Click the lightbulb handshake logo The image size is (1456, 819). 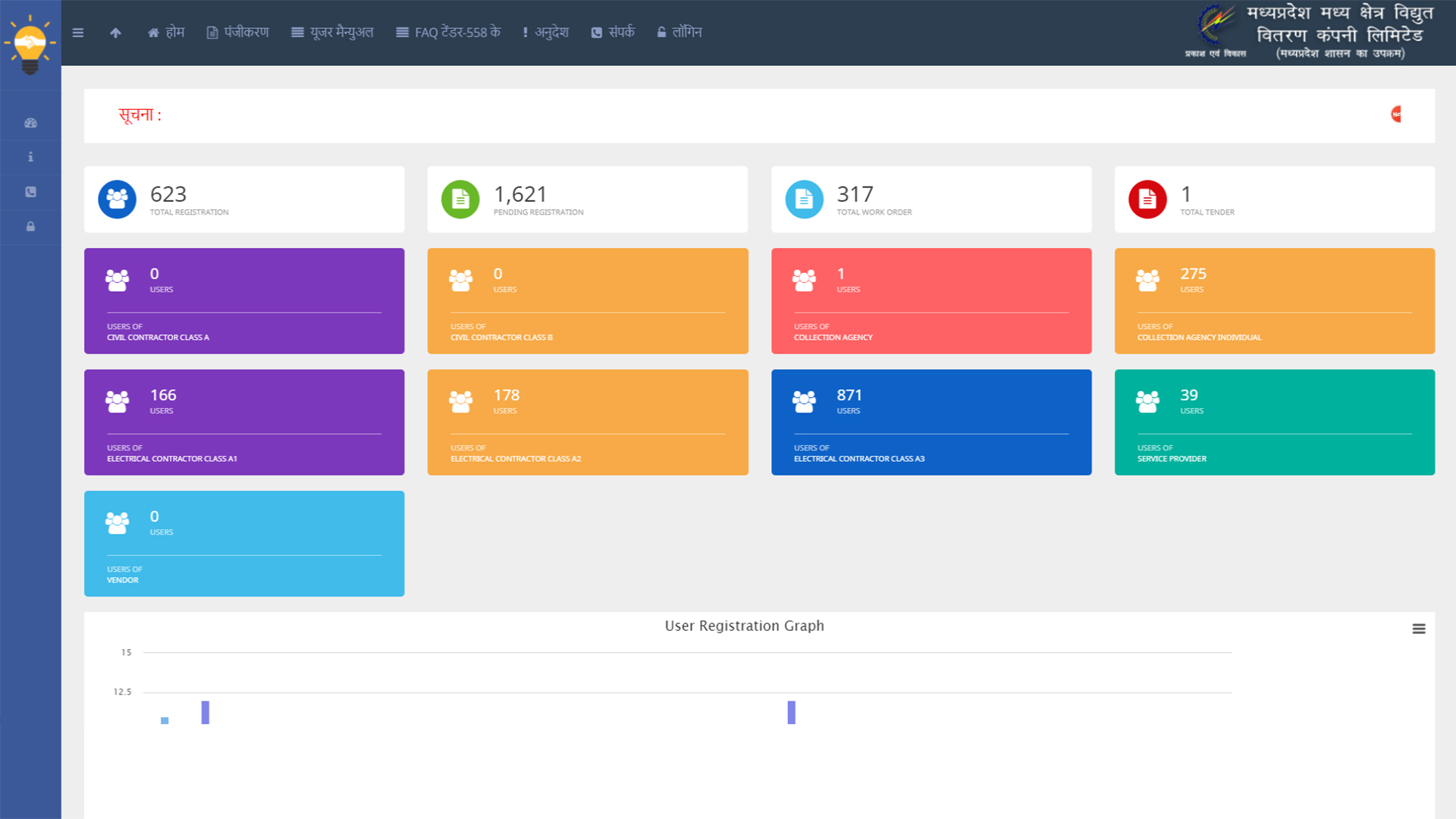[30, 44]
